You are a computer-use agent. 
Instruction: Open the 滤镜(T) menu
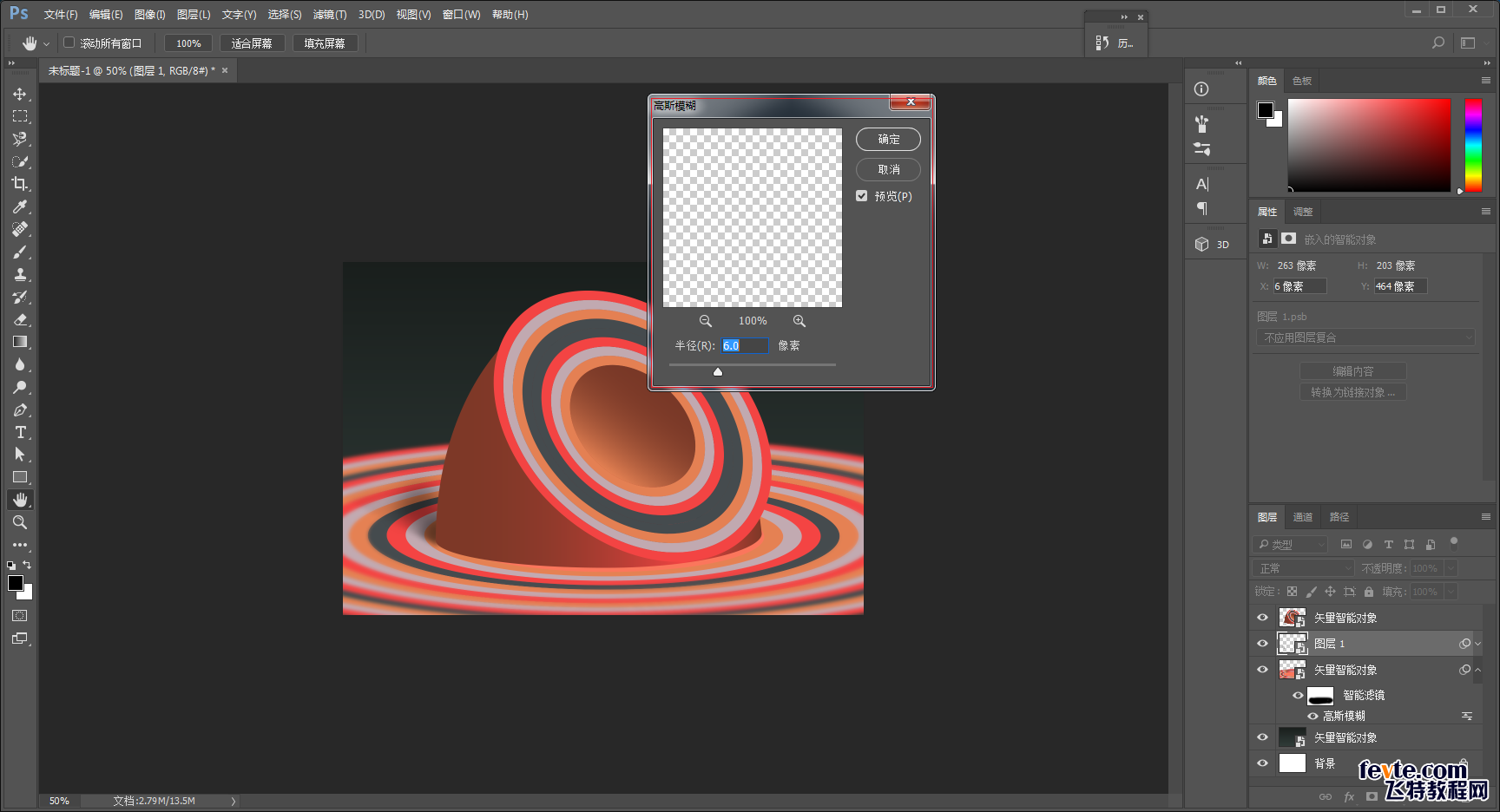330,15
